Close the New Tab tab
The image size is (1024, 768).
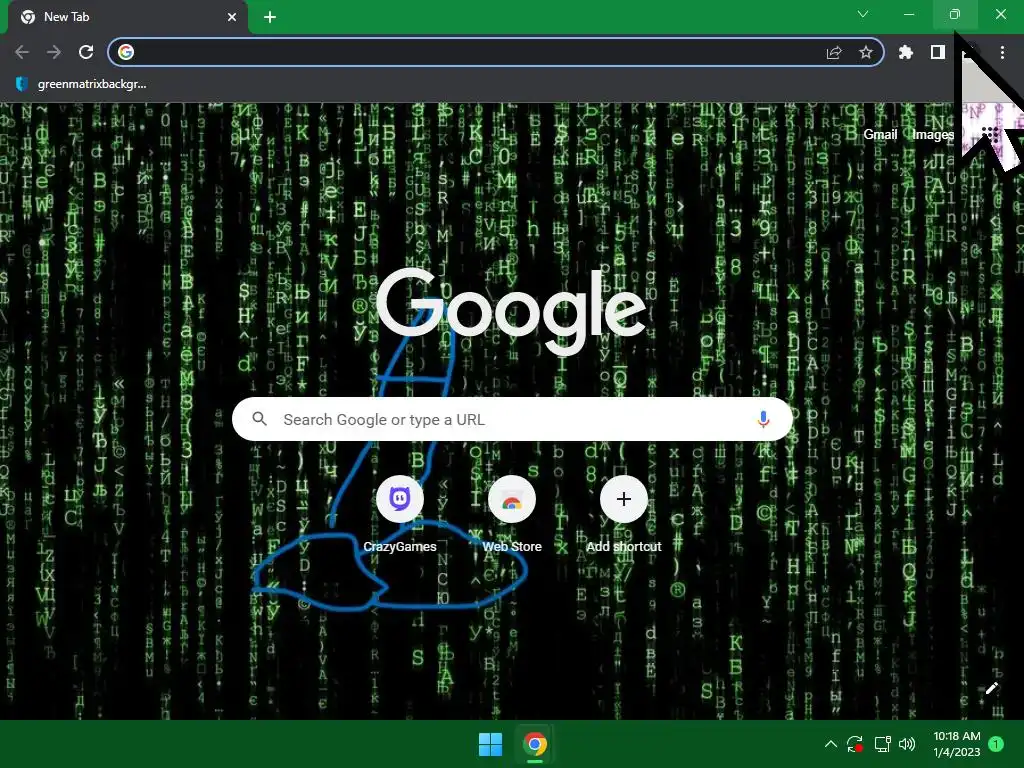[x=232, y=17]
